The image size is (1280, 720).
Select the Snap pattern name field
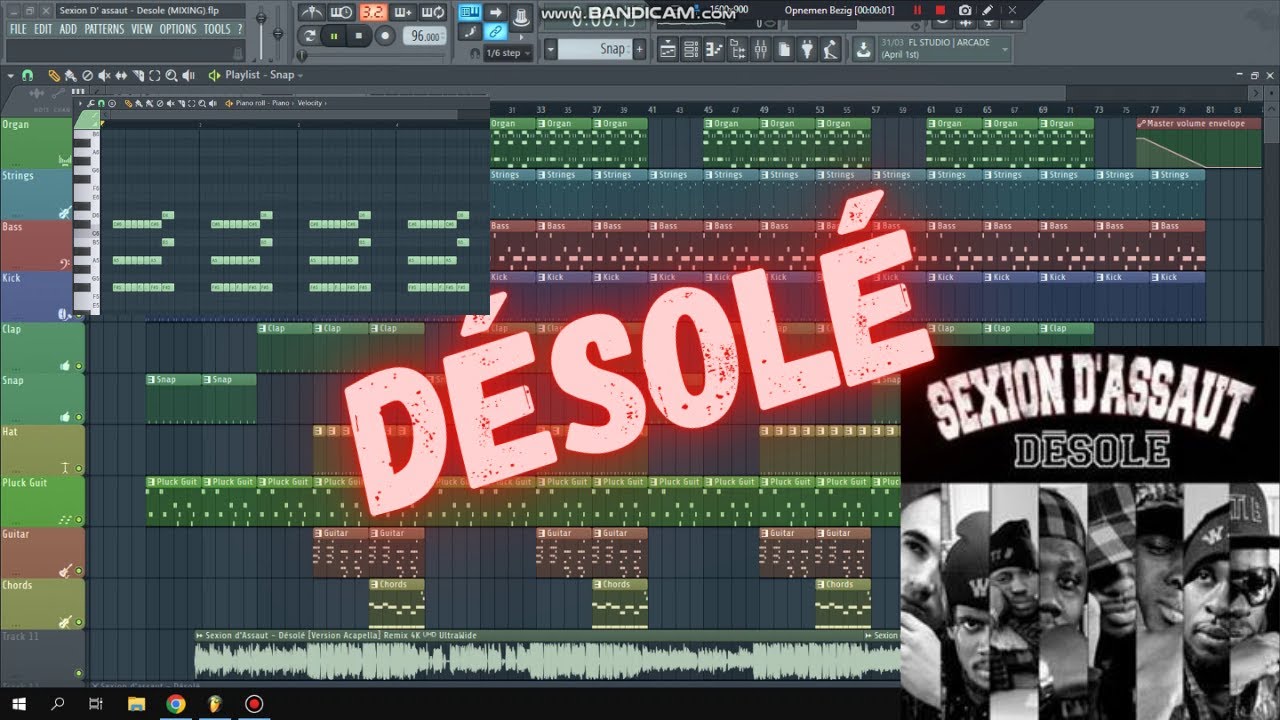tap(594, 49)
